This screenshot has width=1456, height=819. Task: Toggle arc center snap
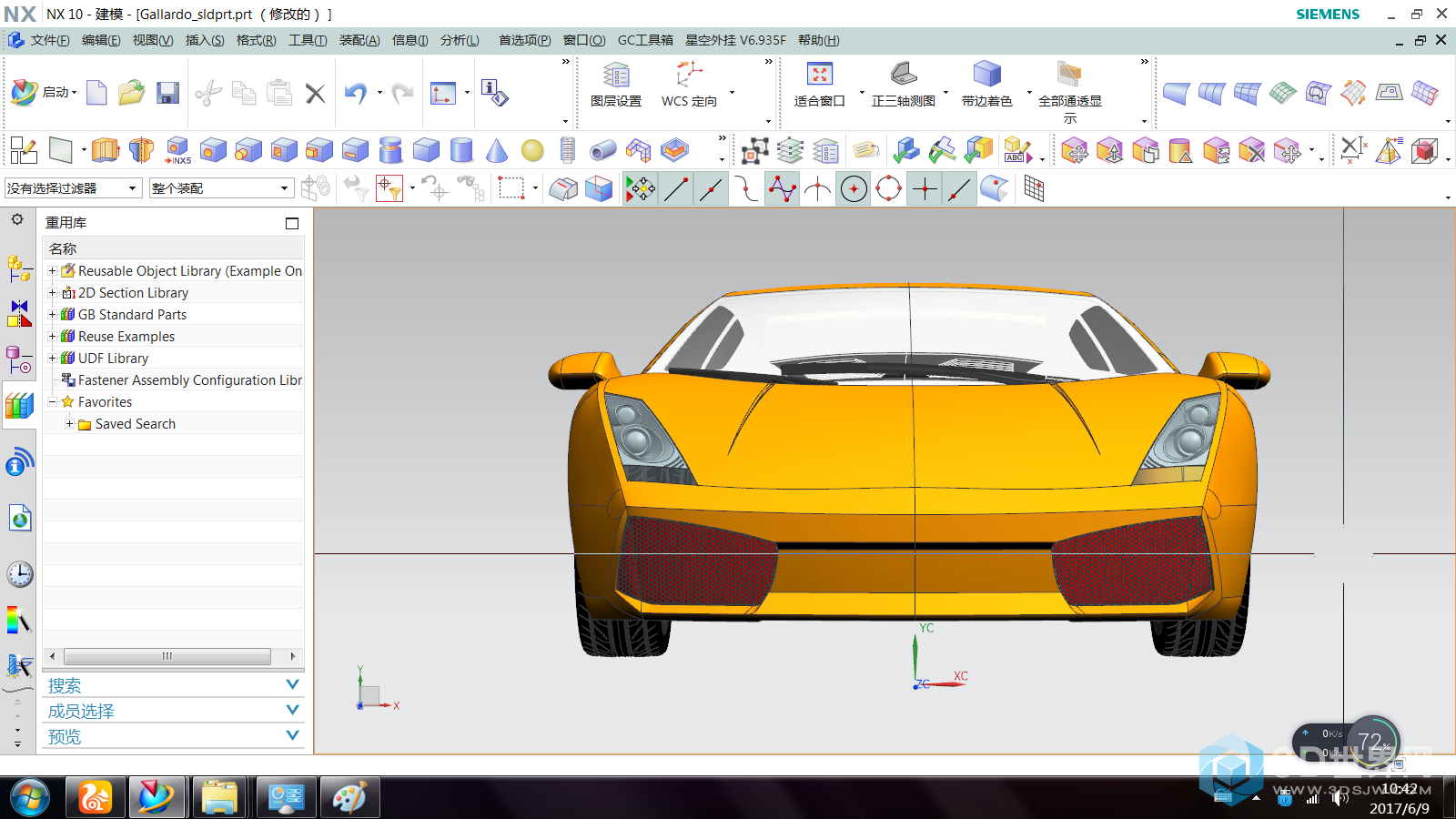point(853,188)
